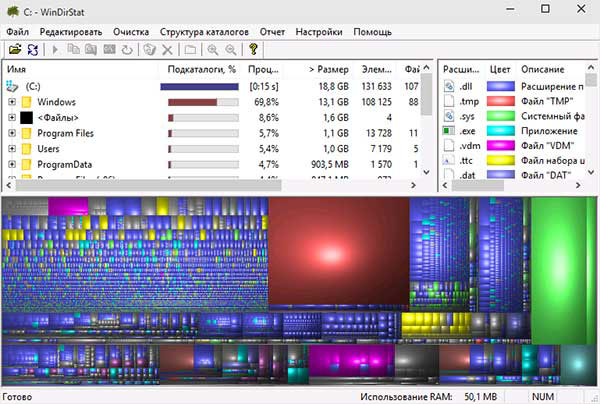
Task: Expand the Program Files folder node
Action: coord(11,133)
